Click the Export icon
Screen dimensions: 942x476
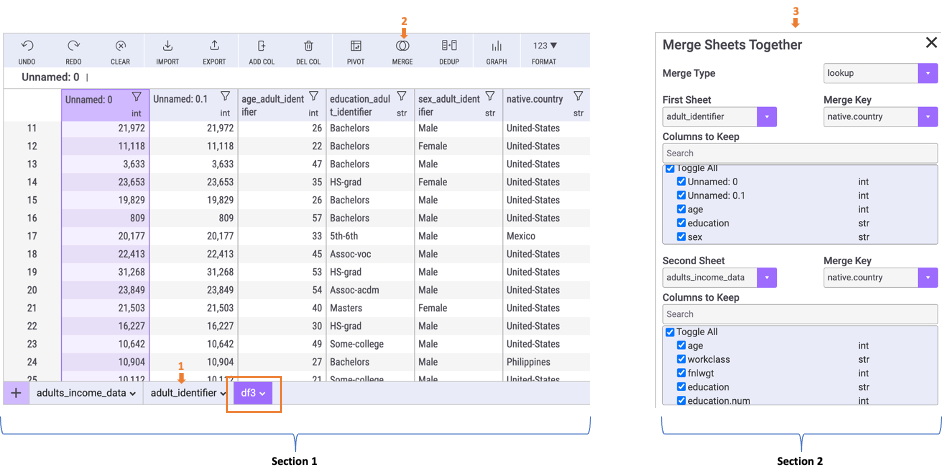tap(214, 46)
